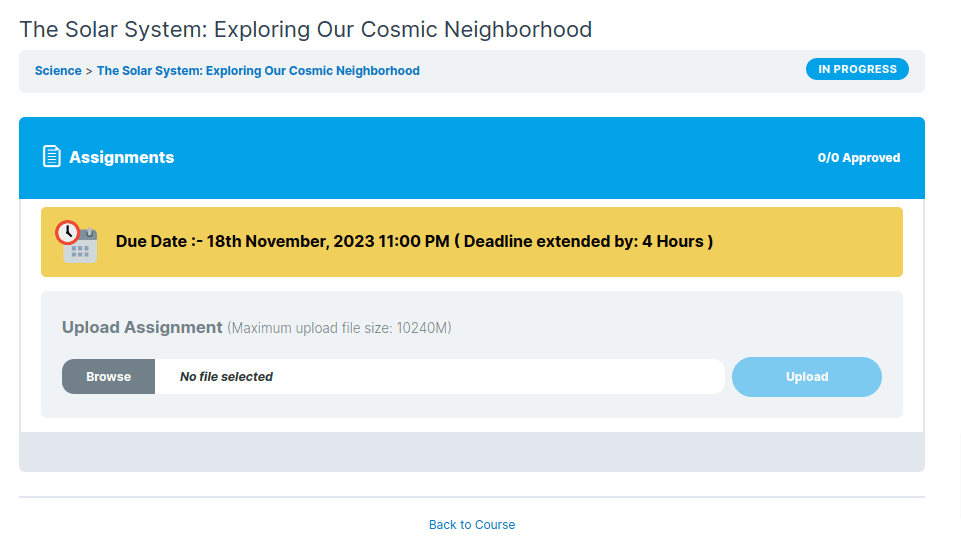Open the Science breadcrumb link
961x547 pixels.
[58, 71]
